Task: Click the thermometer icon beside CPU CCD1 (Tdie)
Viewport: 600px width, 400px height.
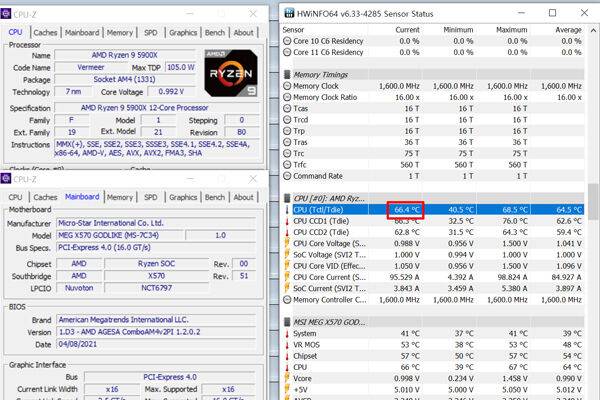Action: (x=287, y=221)
